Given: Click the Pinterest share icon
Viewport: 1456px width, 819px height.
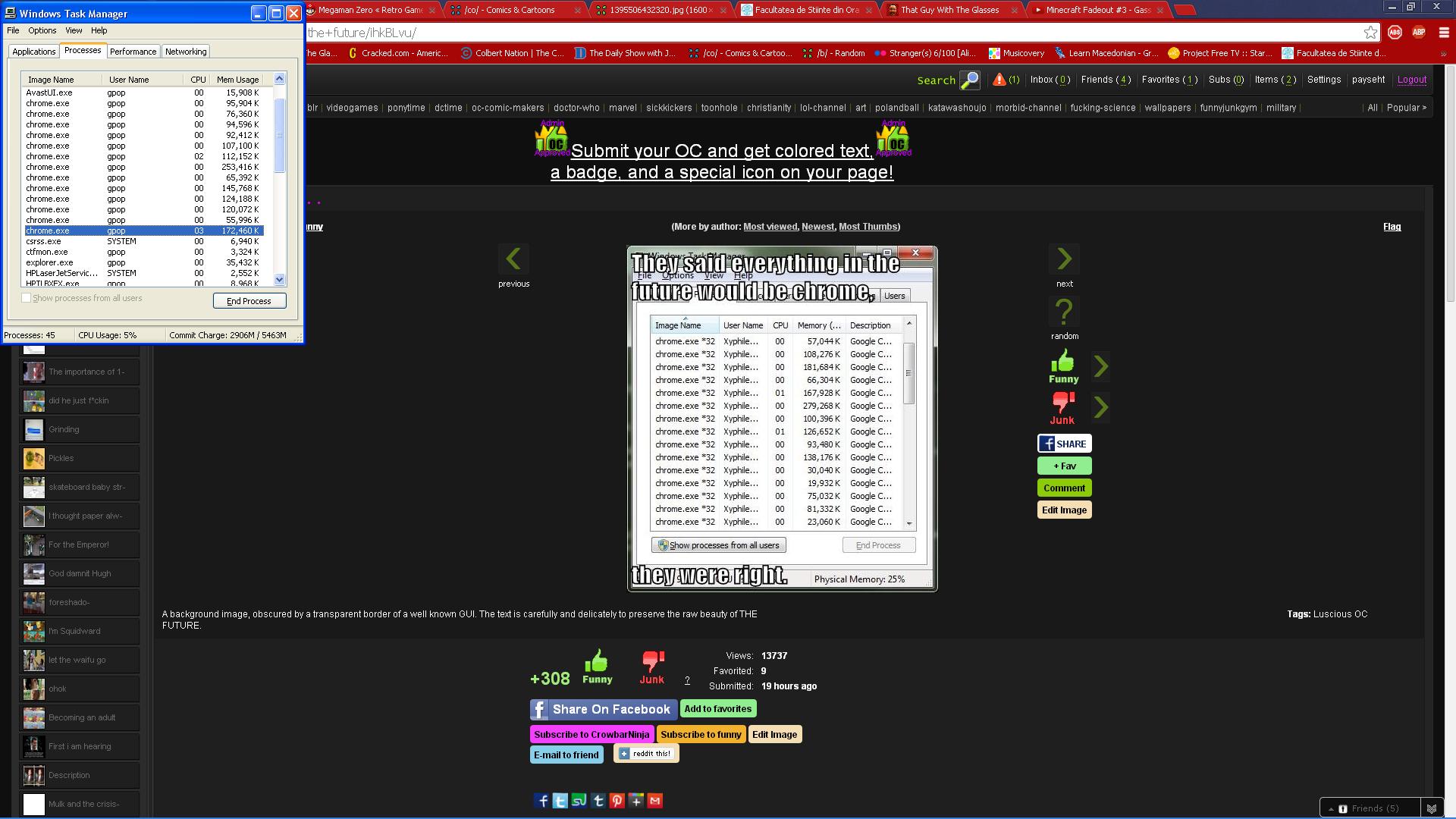Looking at the screenshot, I should coord(617,801).
